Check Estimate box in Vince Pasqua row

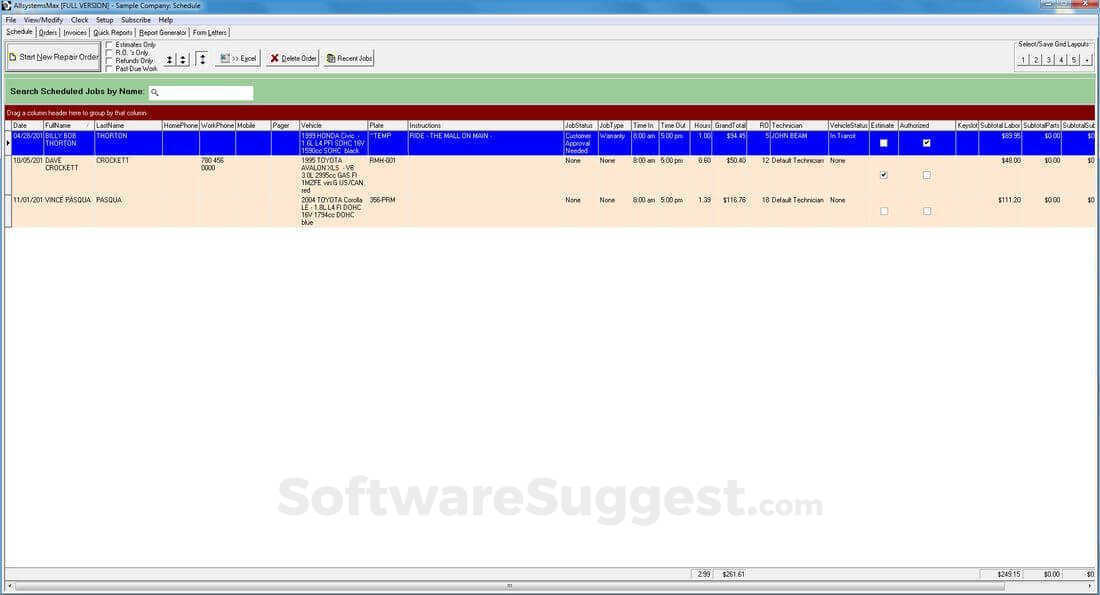click(x=884, y=211)
